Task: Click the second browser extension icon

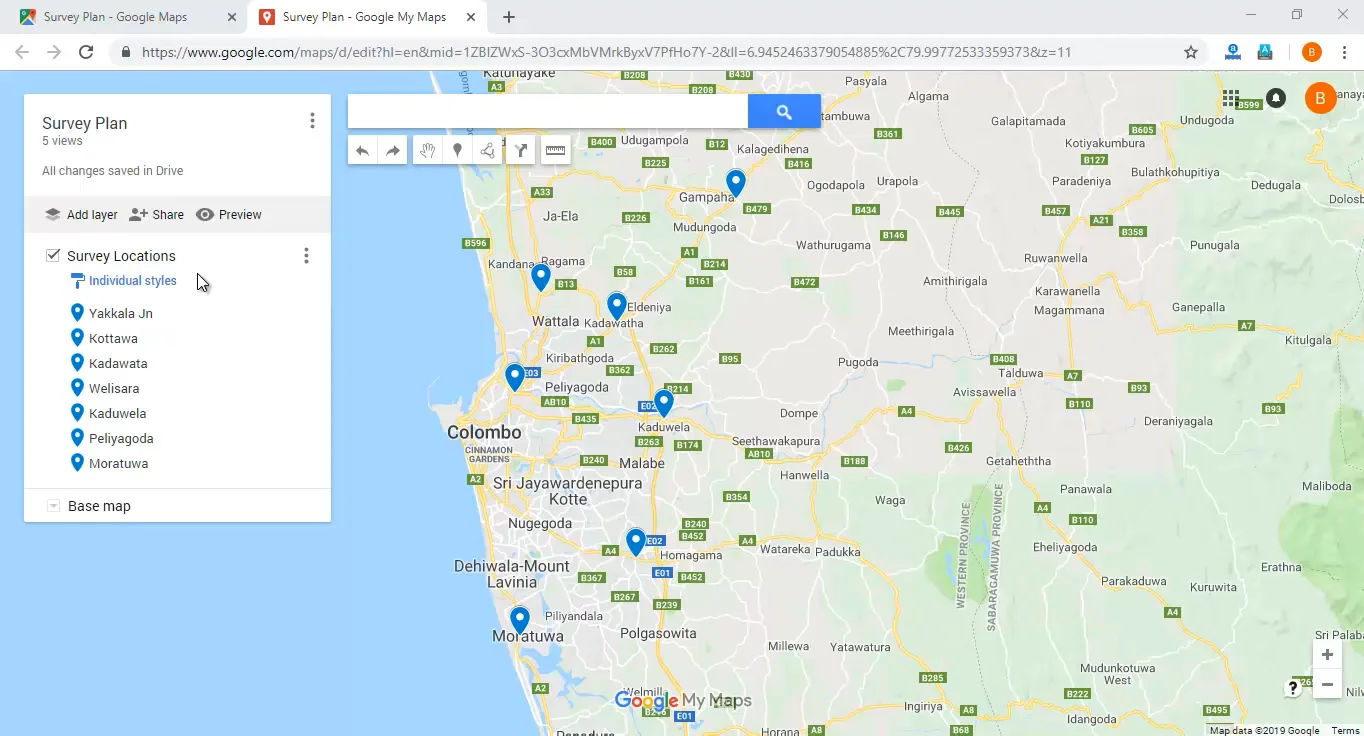Action: click(x=1265, y=52)
